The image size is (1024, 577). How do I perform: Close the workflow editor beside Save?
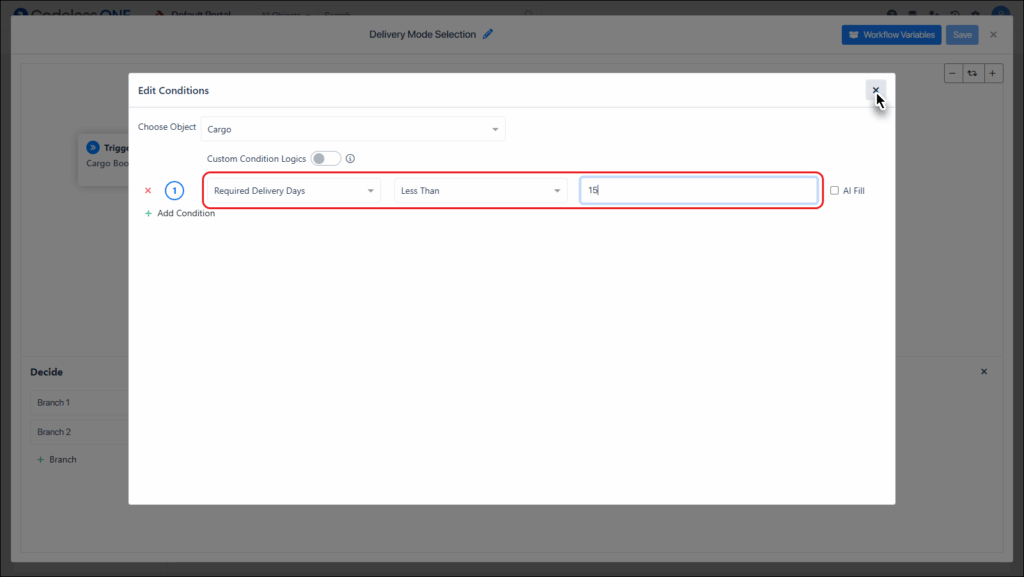click(993, 35)
